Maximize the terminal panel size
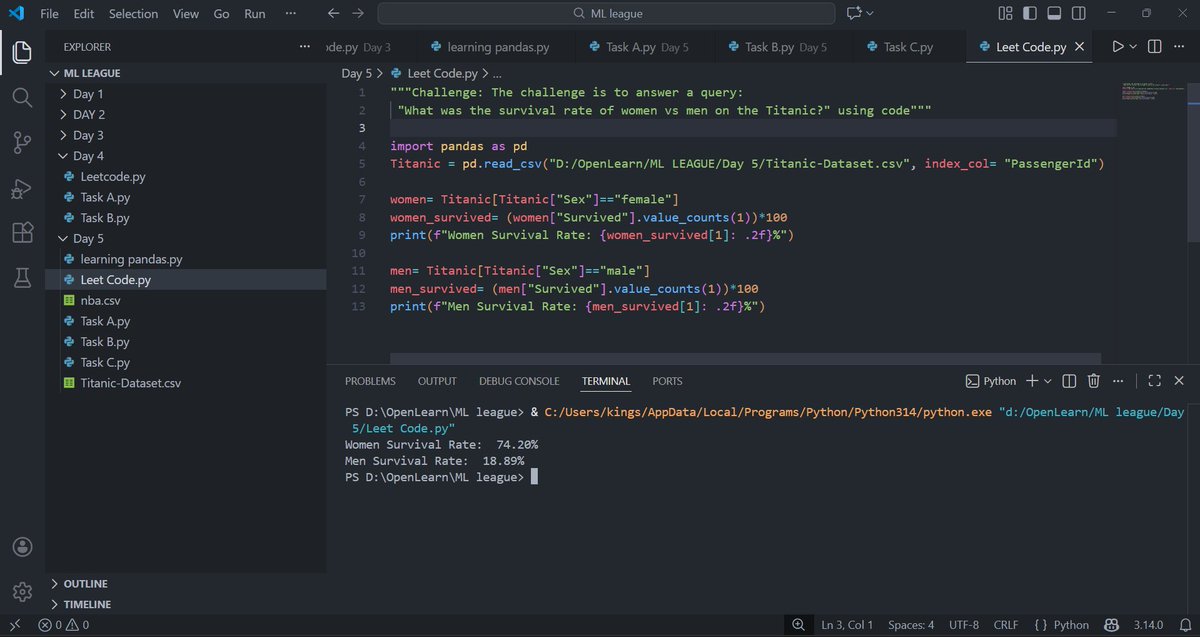1200x637 pixels. [x=1154, y=381]
